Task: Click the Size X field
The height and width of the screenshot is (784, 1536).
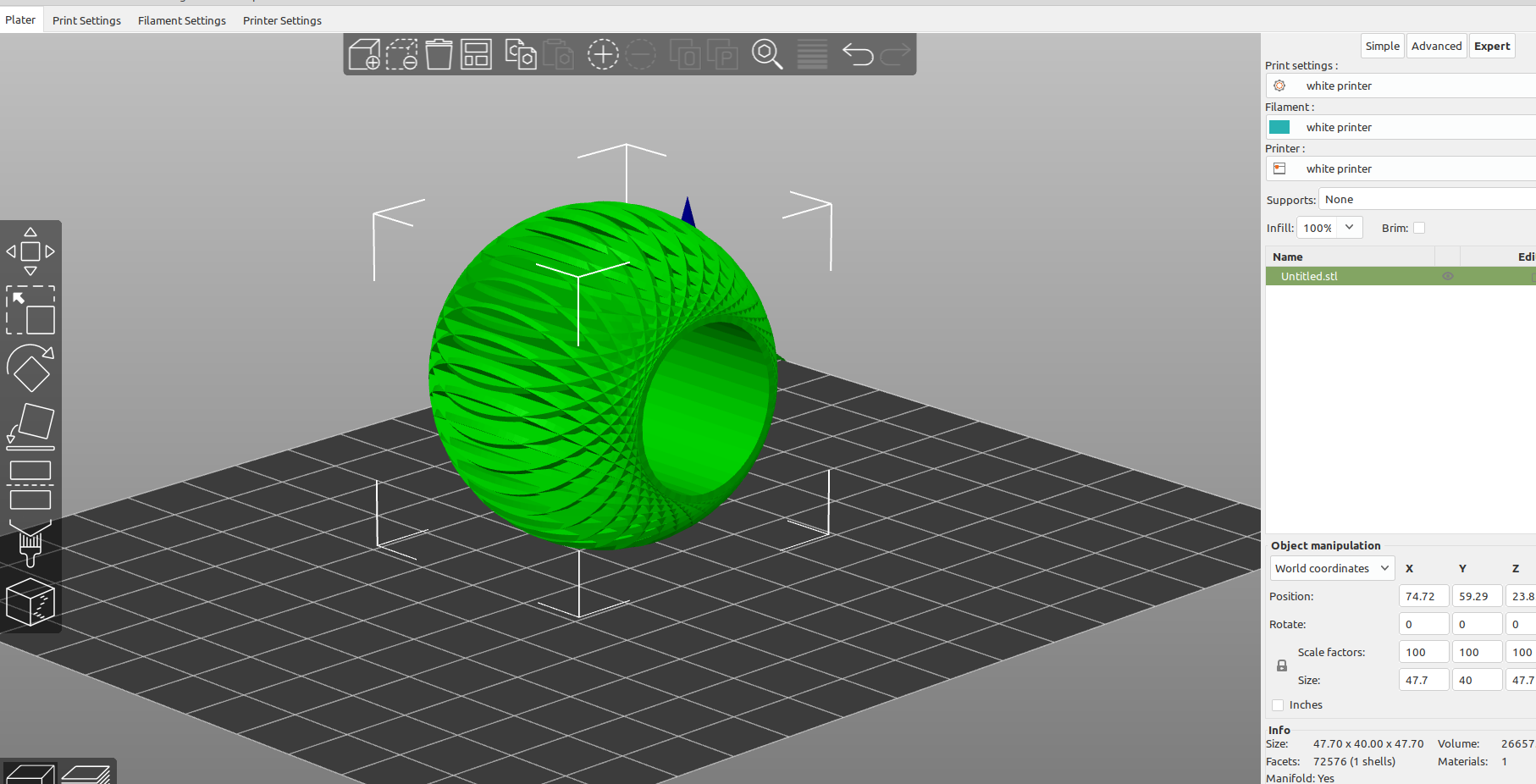Action: click(1423, 680)
